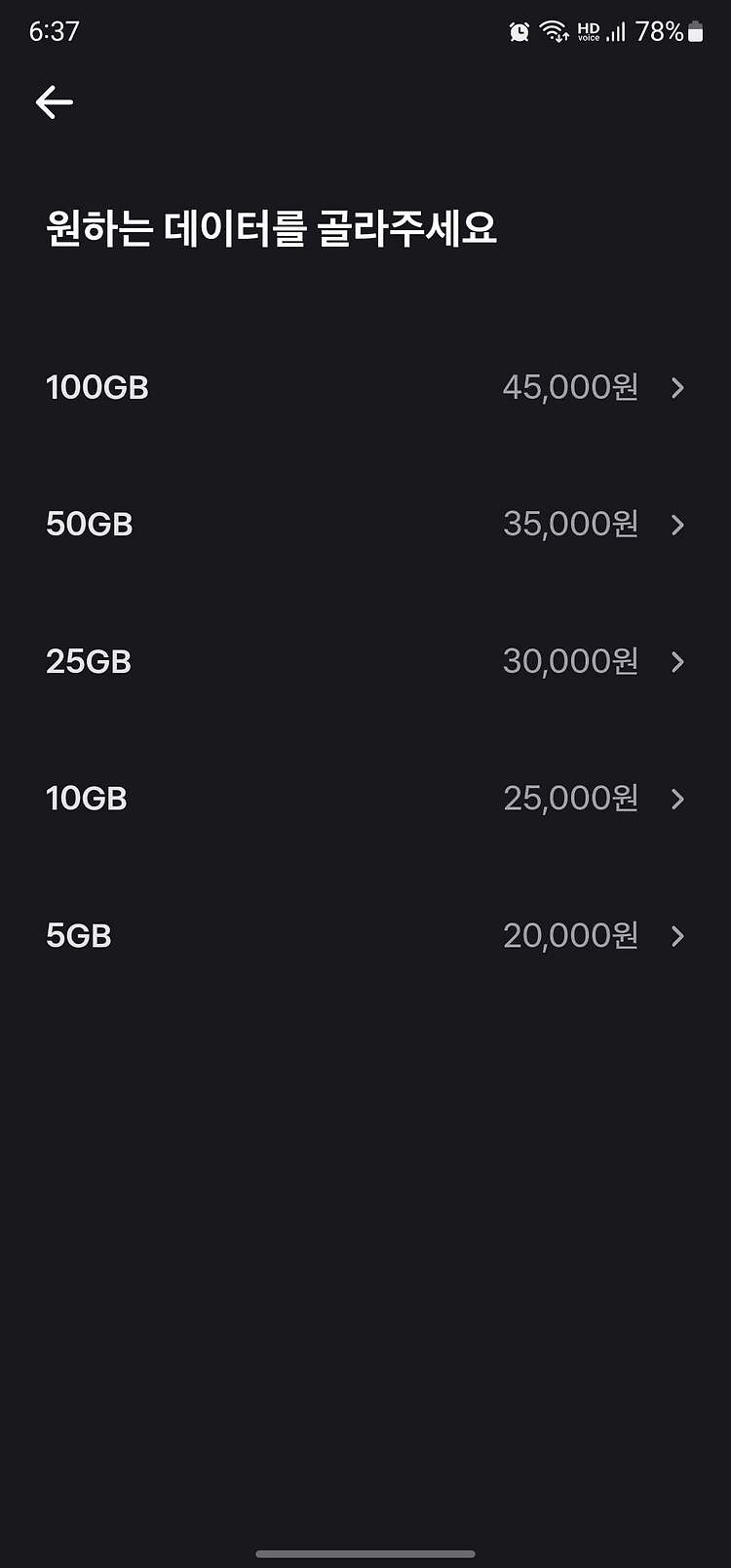Tap the 6:37 clock in status bar
The image size is (731, 1568).
pos(54,31)
